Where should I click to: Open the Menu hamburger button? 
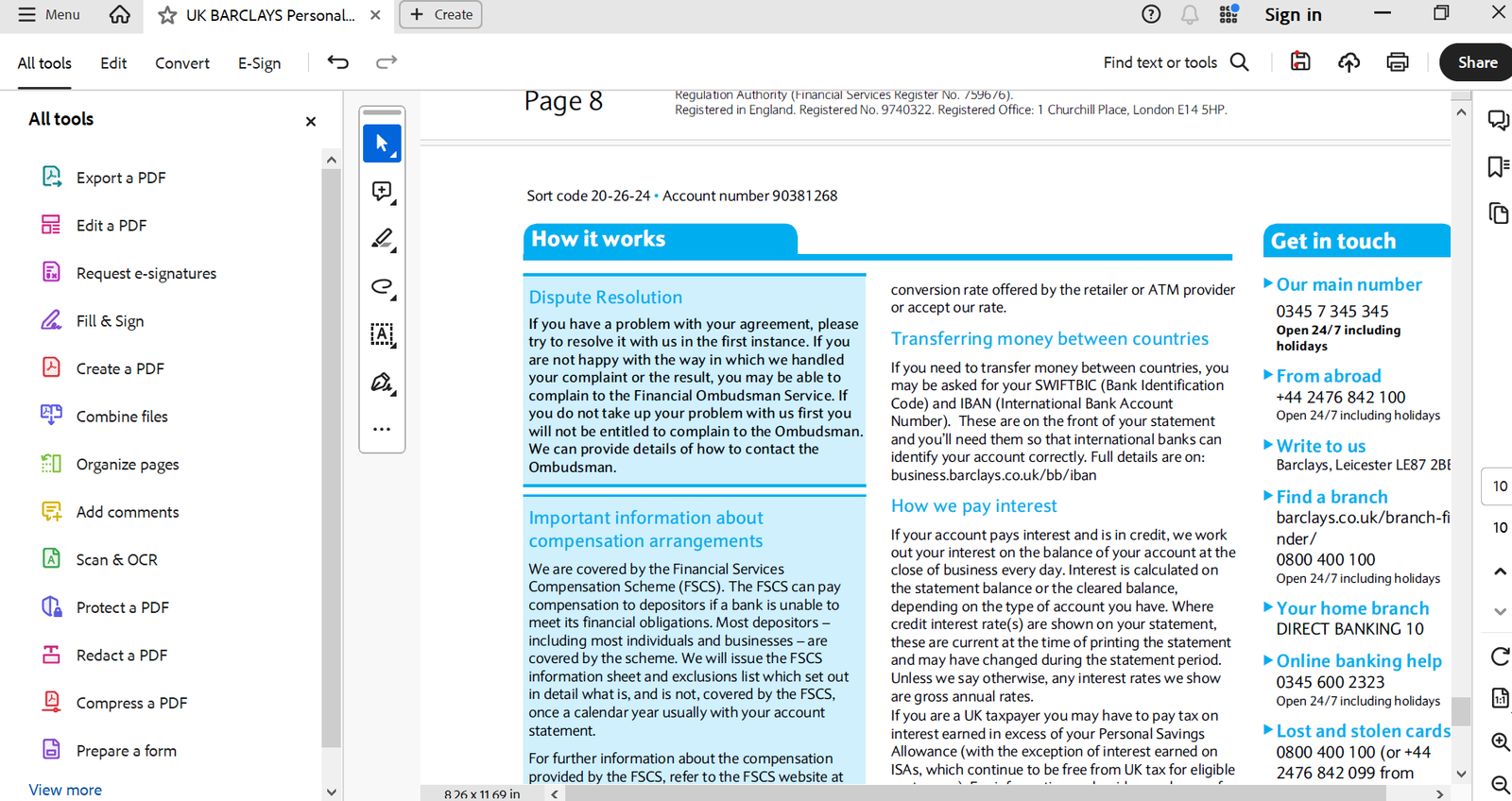click(x=49, y=15)
